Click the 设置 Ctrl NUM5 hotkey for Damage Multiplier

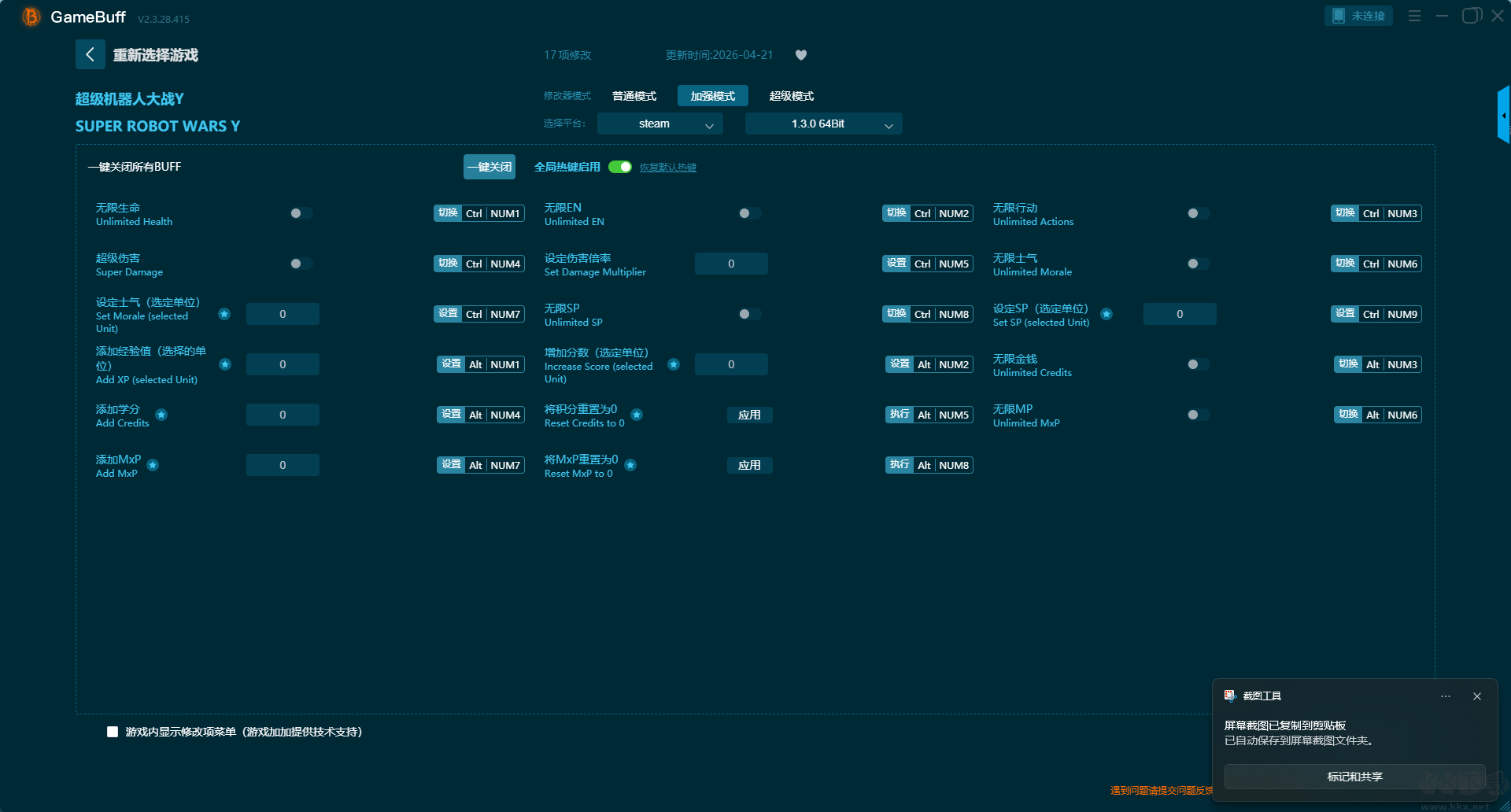point(928,264)
